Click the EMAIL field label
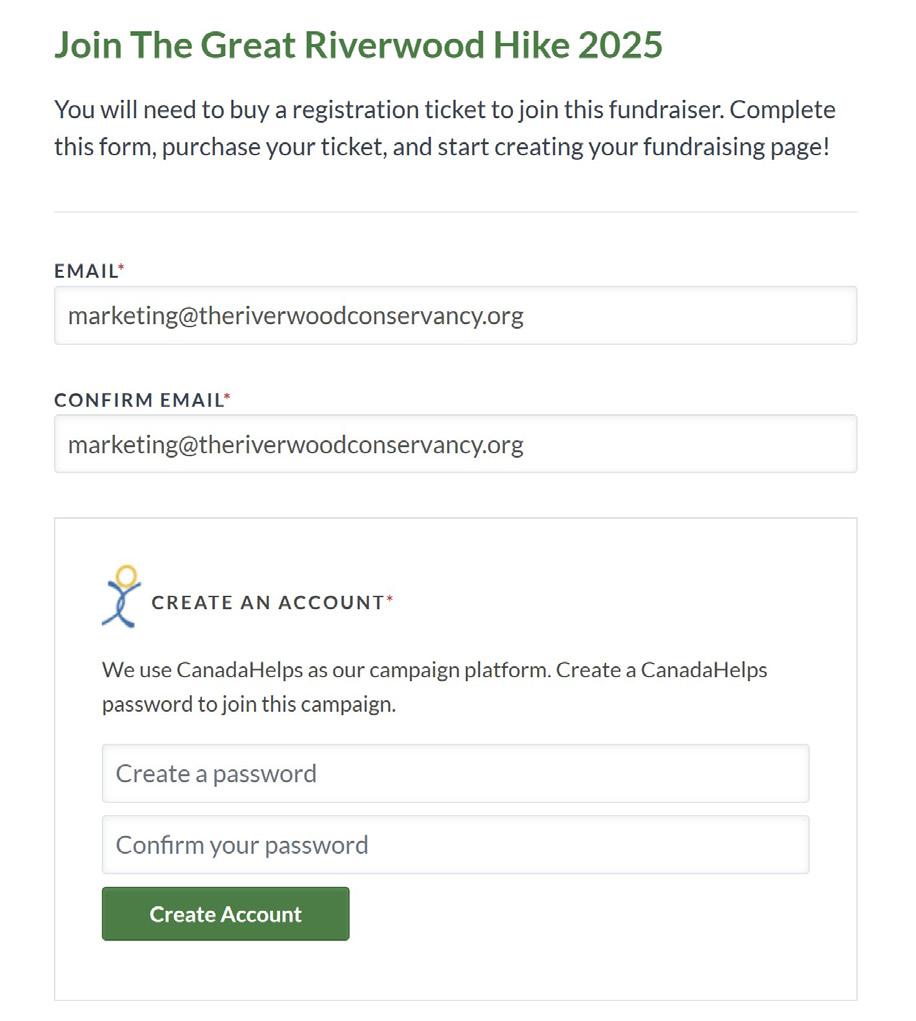The width and height of the screenshot is (916, 1021). pyautogui.click(x=86, y=271)
